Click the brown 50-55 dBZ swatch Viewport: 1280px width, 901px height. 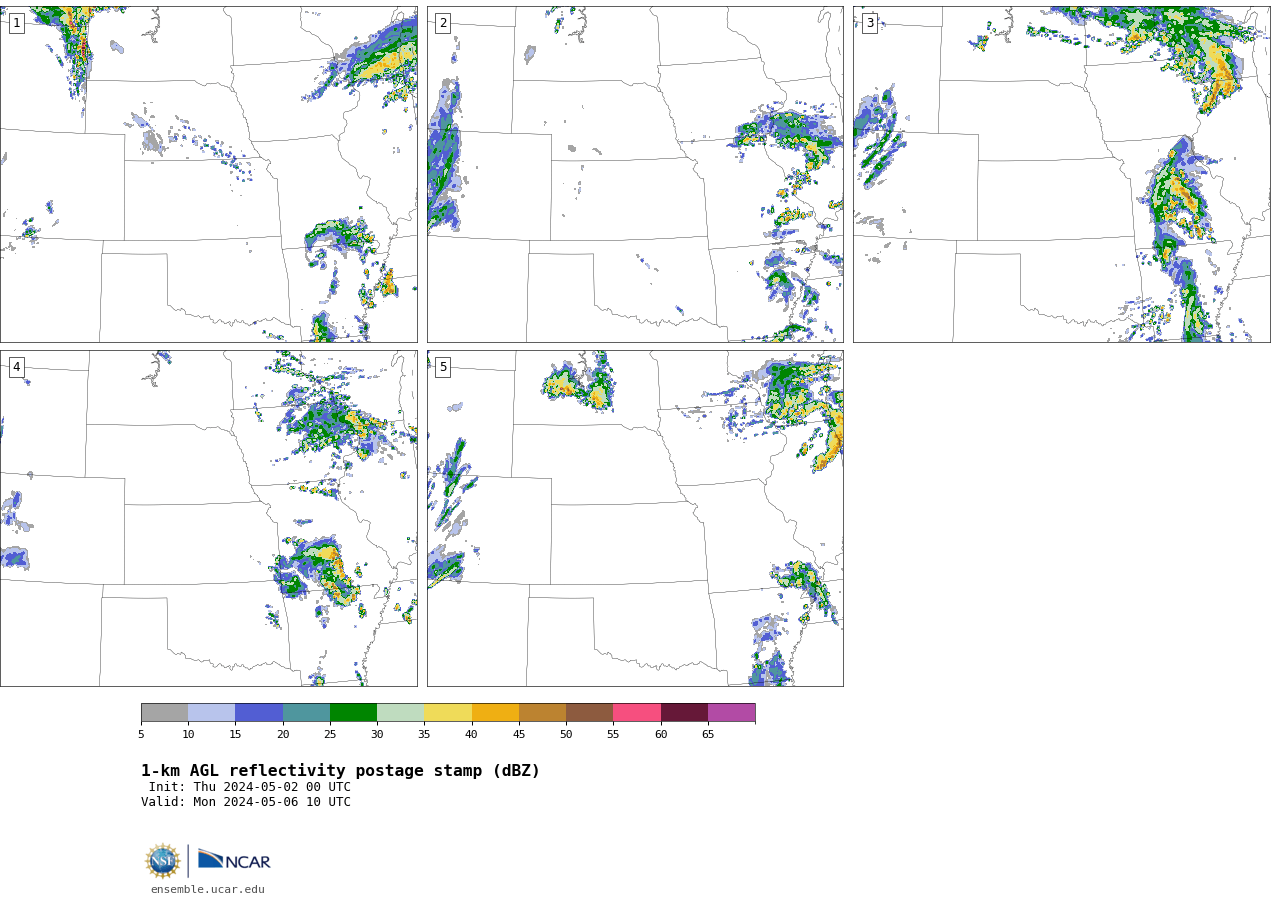tap(589, 712)
